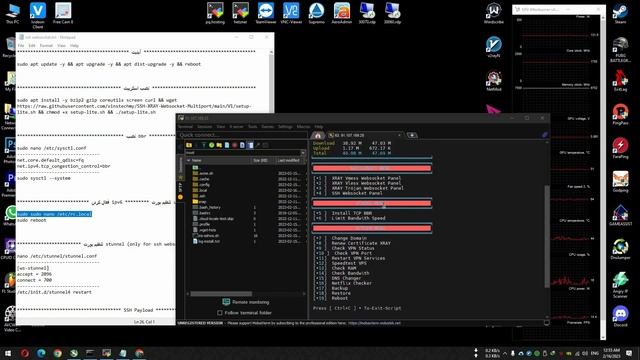Open the Windscribe desktop icon
Screen dimensions: 640x360
[493, 13]
